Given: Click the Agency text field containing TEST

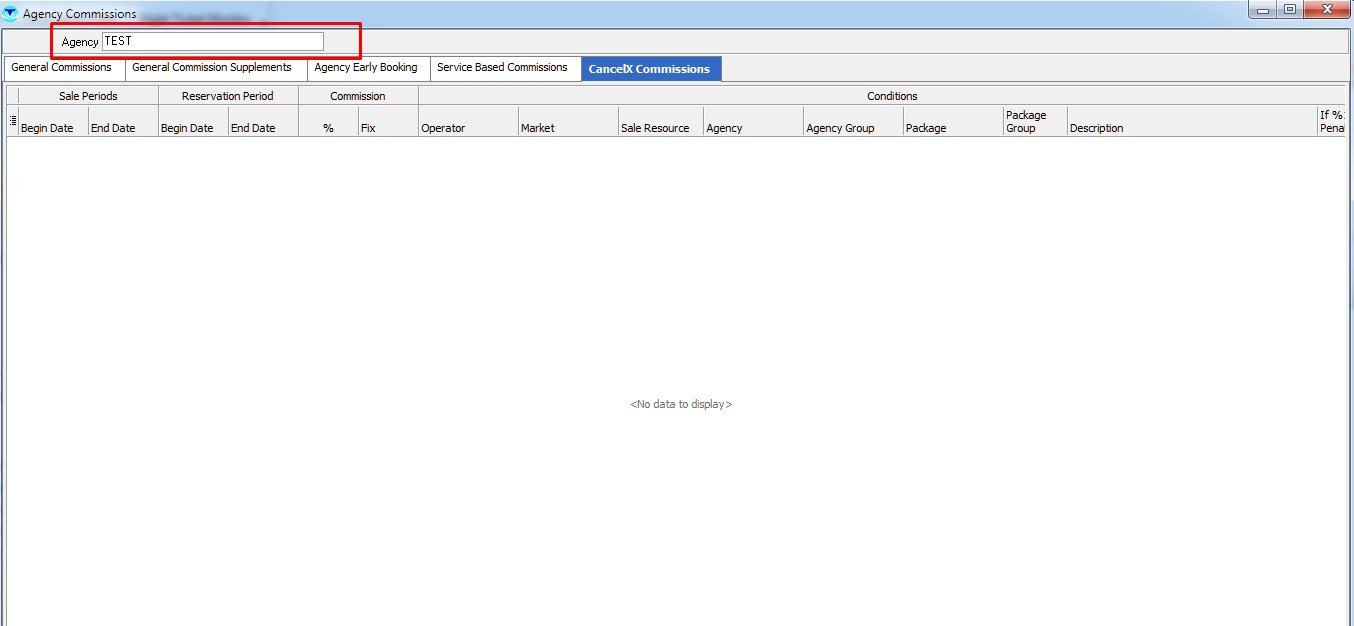Looking at the screenshot, I should click(212, 41).
